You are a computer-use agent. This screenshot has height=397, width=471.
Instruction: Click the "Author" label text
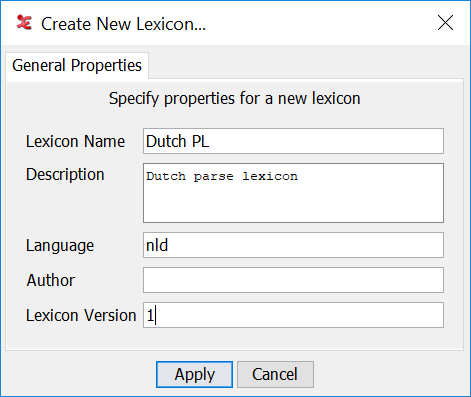(51, 280)
